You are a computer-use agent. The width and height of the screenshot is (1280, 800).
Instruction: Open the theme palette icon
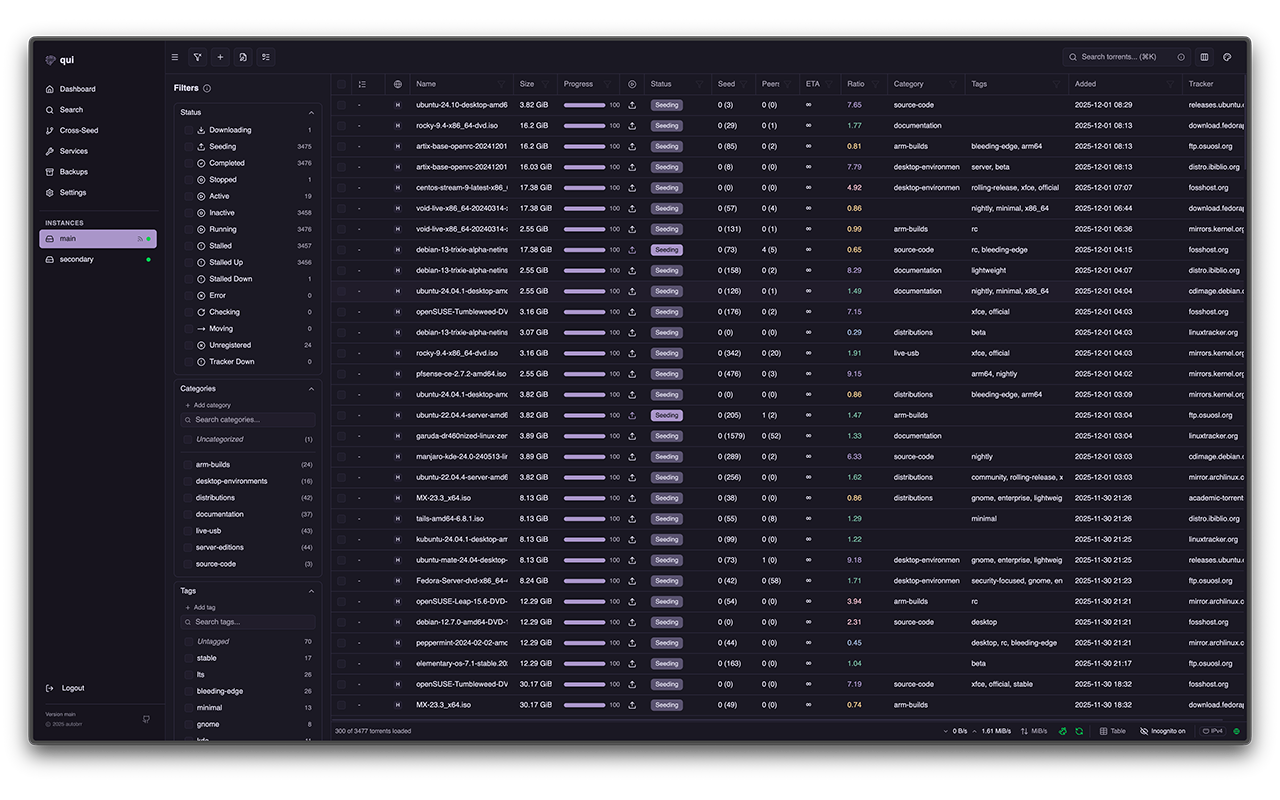[x=1227, y=57]
